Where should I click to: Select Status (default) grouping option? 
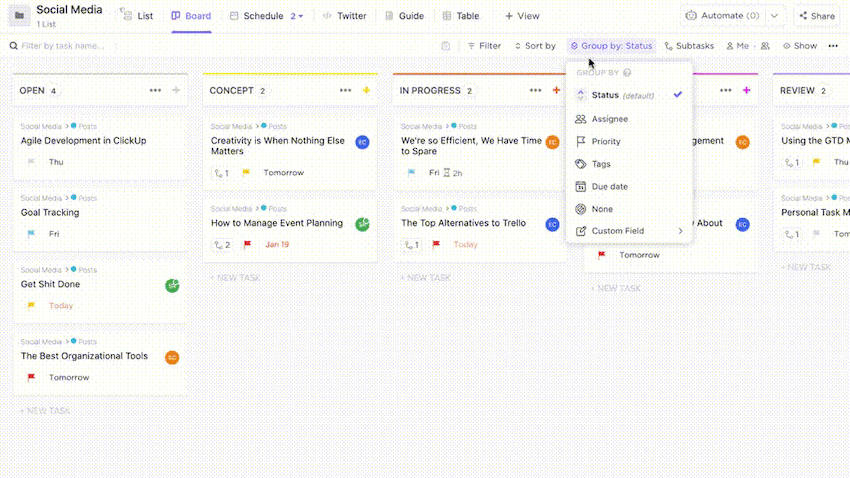(629, 95)
